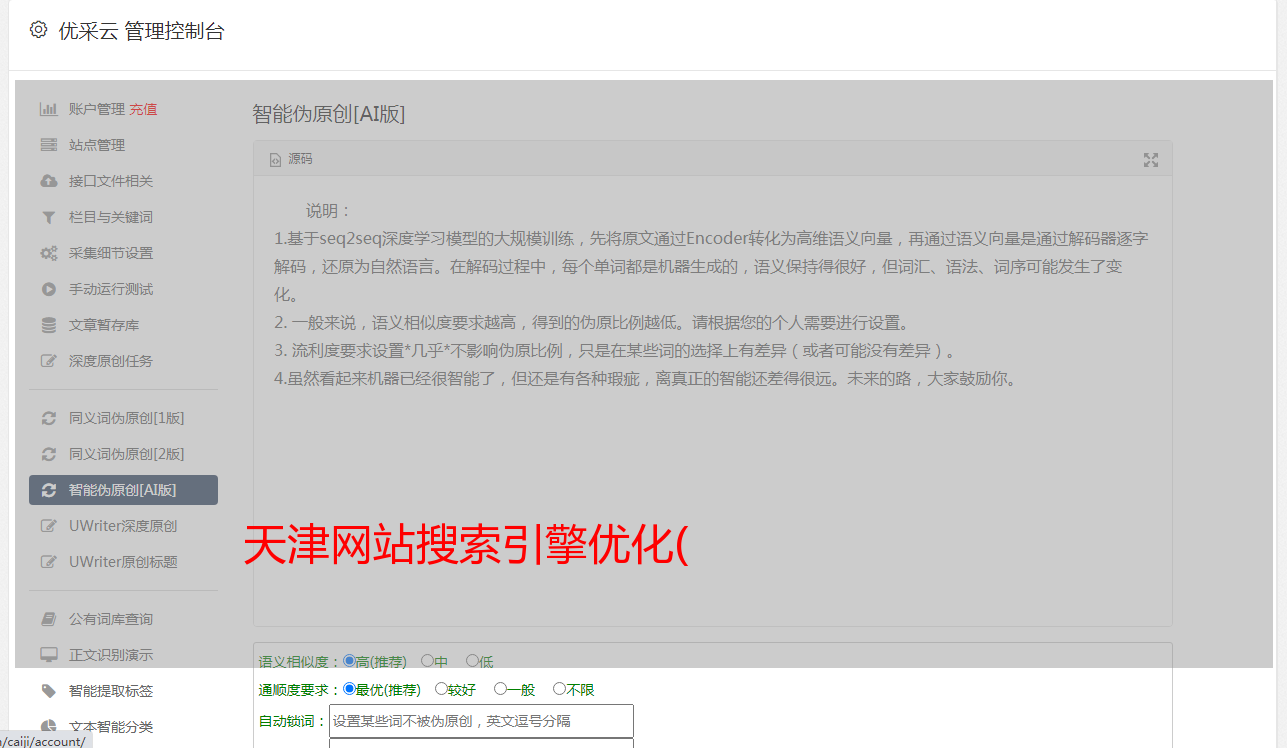Click the tag icon for 智能提取标签
The height and width of the screenshot is (748, 1287).
[48, 691]
